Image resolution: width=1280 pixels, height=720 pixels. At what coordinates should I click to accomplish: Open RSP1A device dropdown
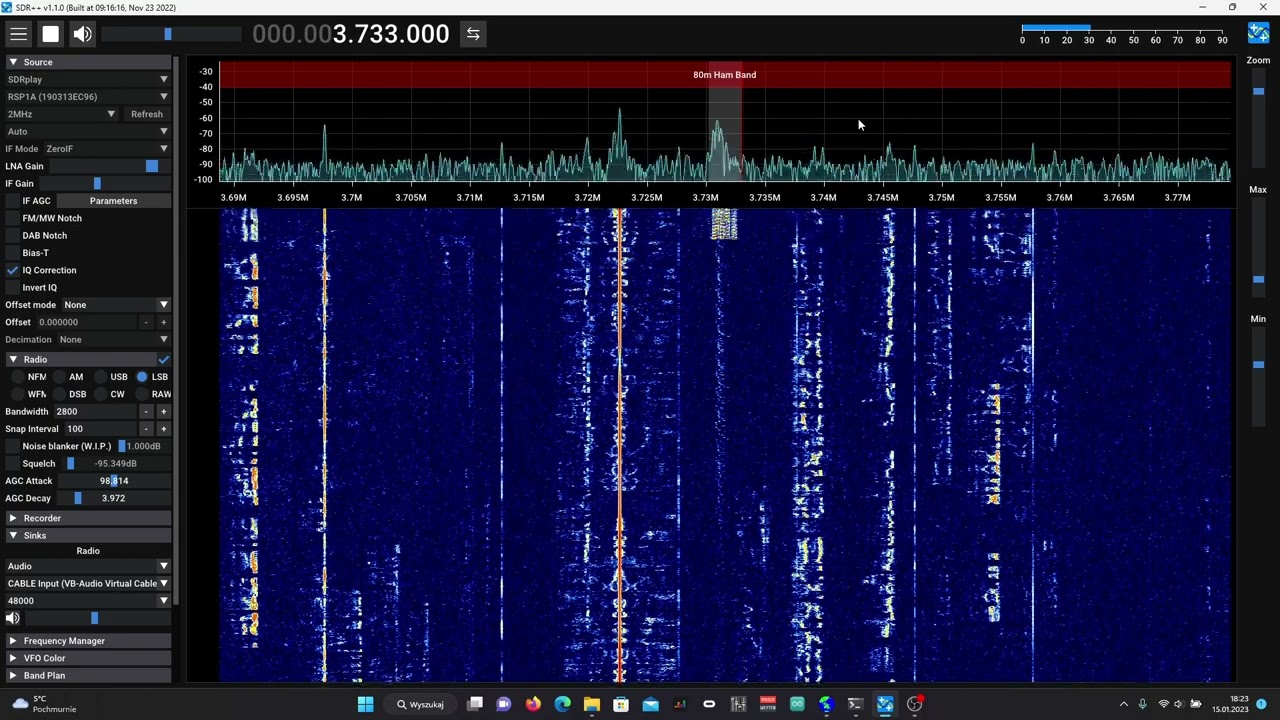click(88, 97)
